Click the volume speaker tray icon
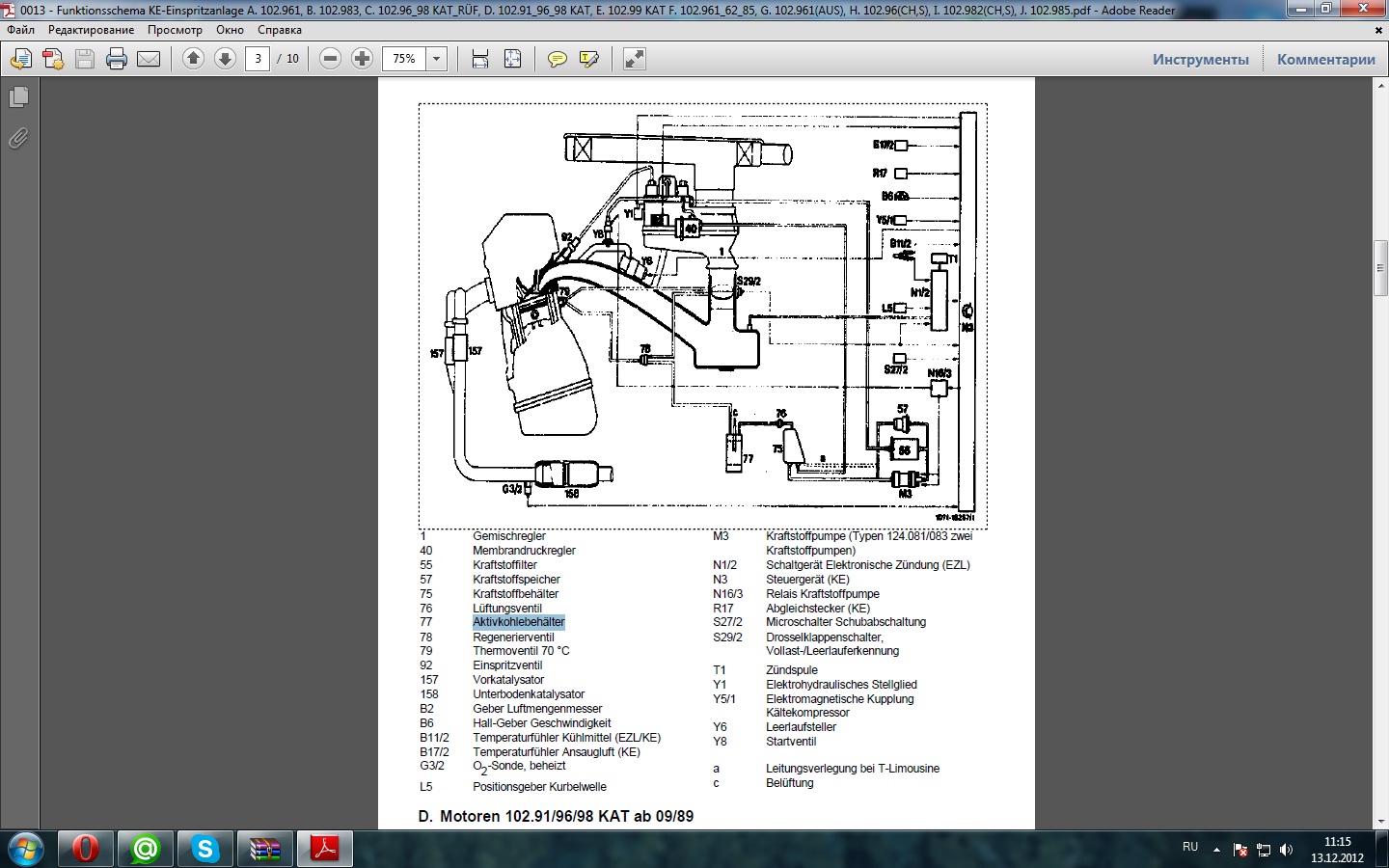Image resolution: width=1389 pixels, height=868 pixels. [1286, 850]
